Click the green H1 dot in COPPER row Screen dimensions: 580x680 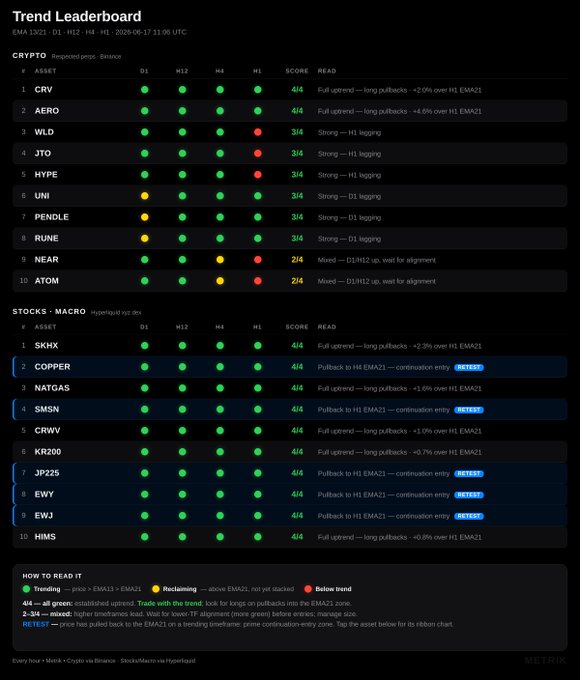click(x=258, y=367)
